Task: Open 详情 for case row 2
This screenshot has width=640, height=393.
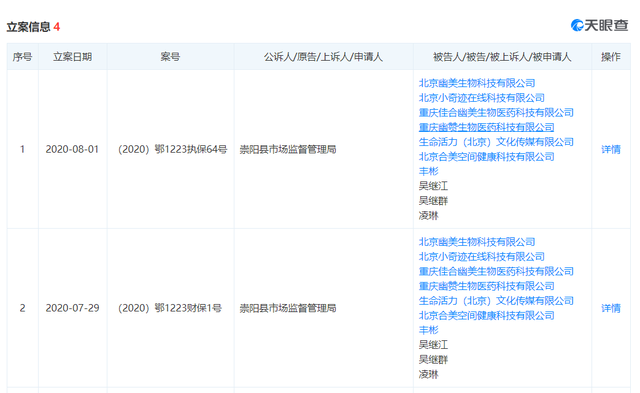Action: pos(611,308)
